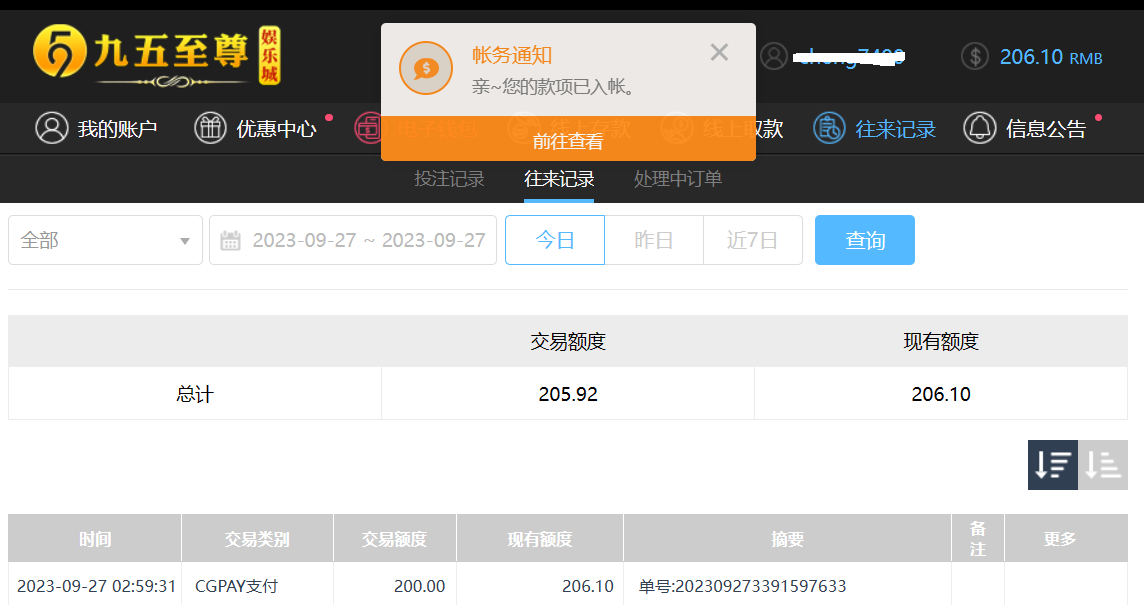Sort records descending with dark sort icon
This screenshot has height=605, width=1144.
coord(1053,465)
